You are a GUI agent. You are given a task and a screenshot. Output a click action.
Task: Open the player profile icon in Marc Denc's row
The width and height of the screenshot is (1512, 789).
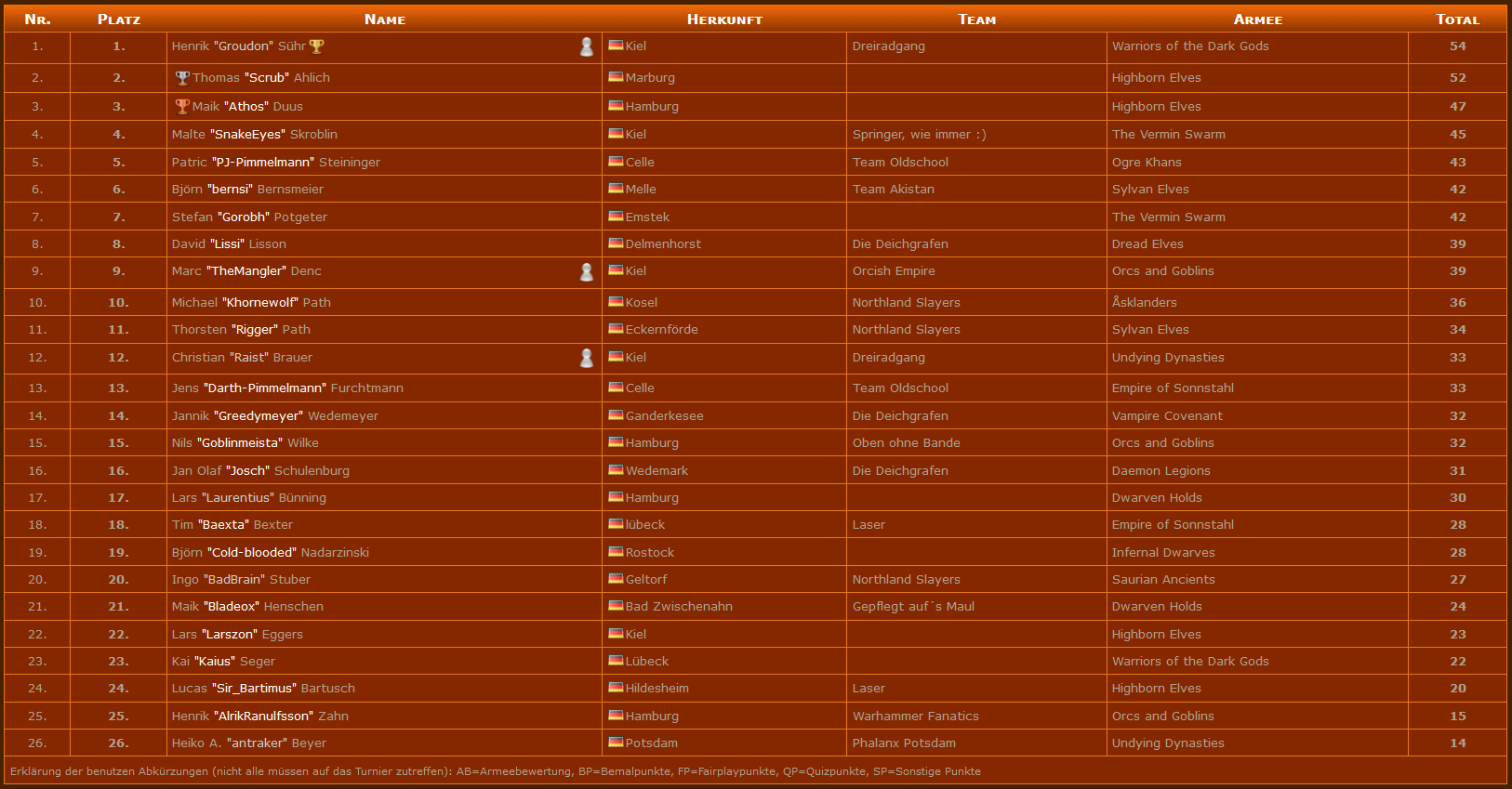pos(587,271)
